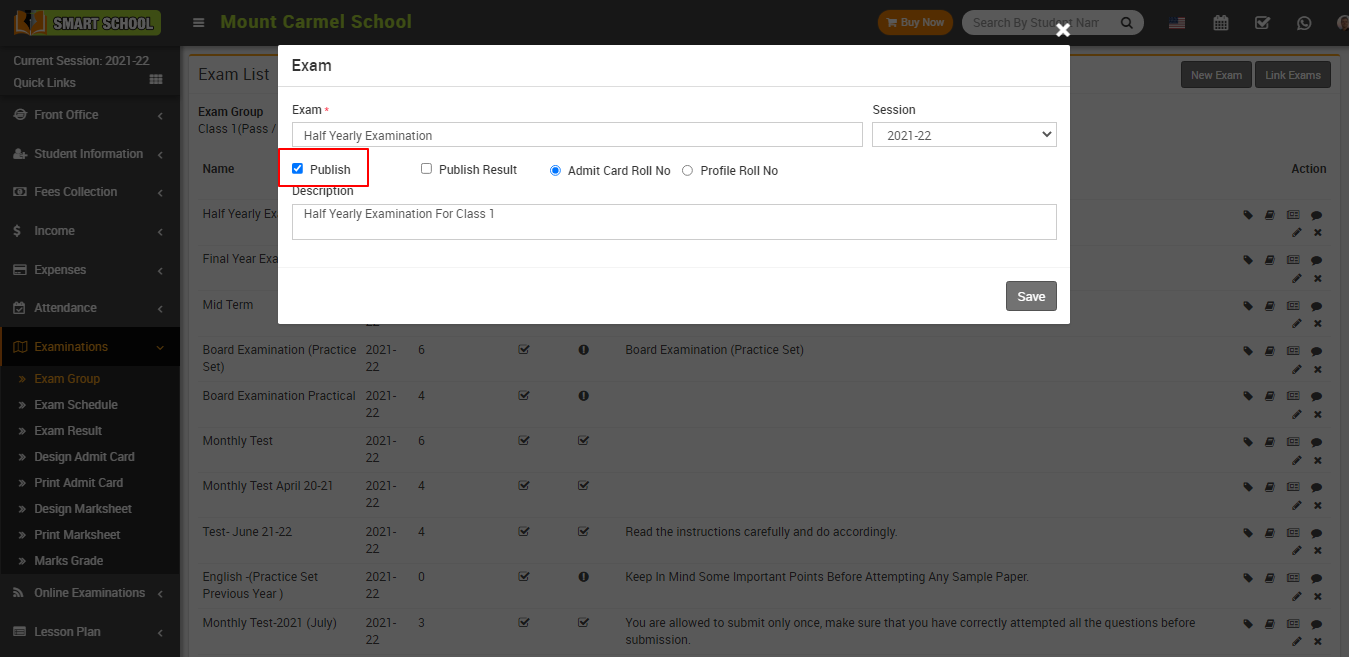Click the WhatsApp icon in header
This screenshot has height=657, width=1349.
1303,22
